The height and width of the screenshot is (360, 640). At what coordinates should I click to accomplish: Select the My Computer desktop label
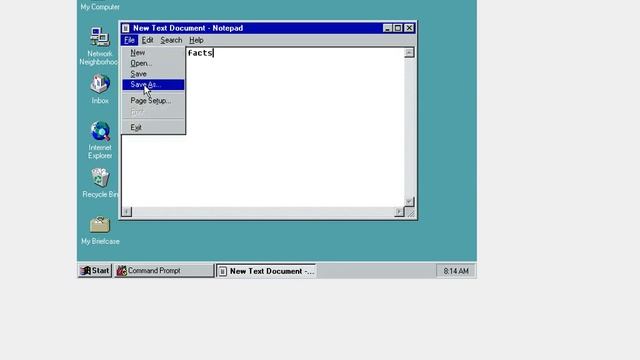click(x=100, y=7)
